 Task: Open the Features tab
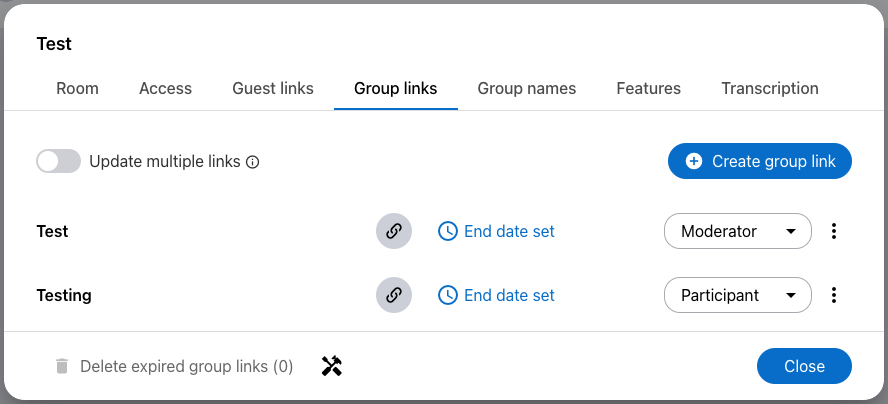tap(648, 88)
